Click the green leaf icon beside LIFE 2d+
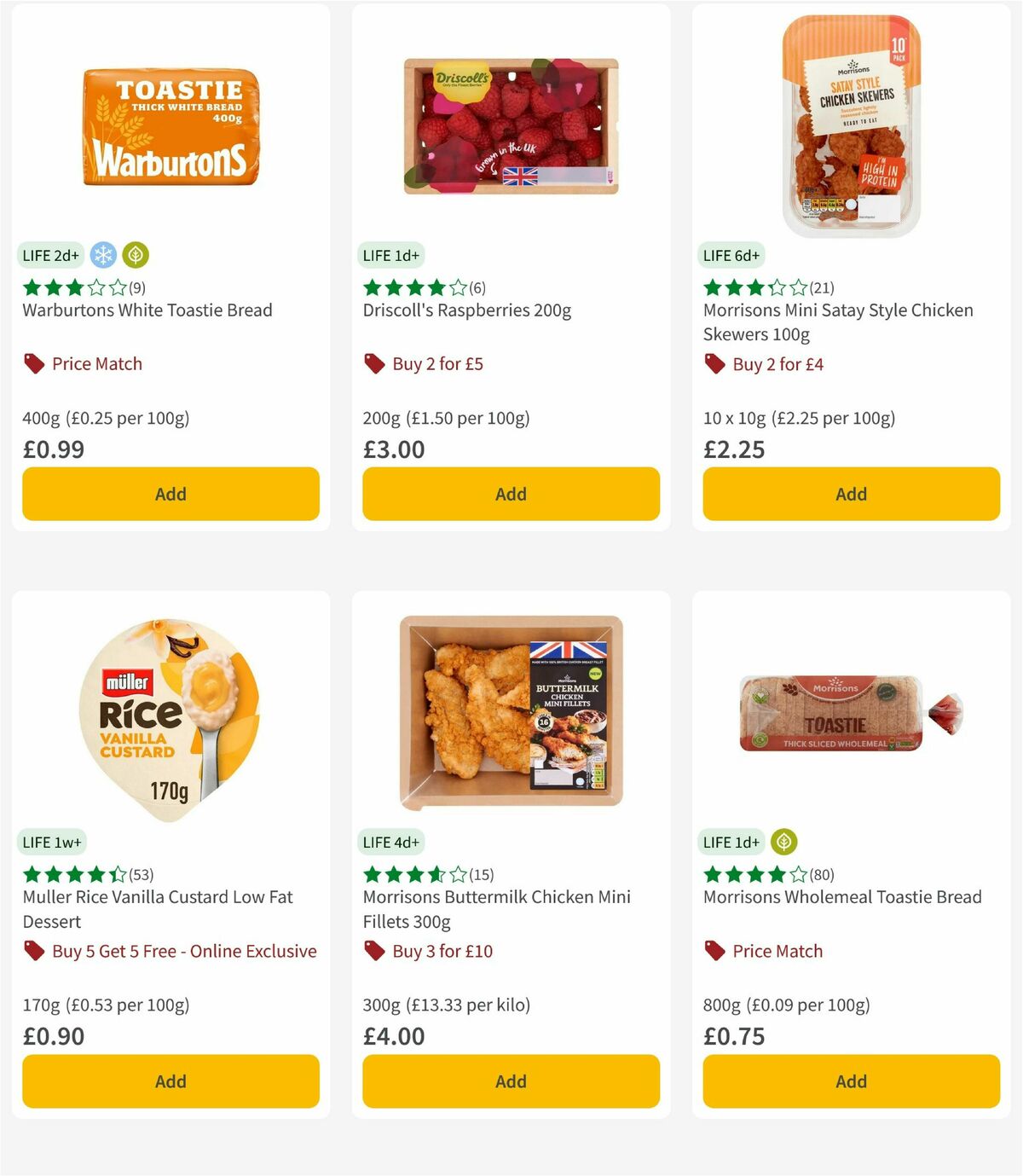The height and width of the screenshot is (1176, 1023). coord(135,254)
